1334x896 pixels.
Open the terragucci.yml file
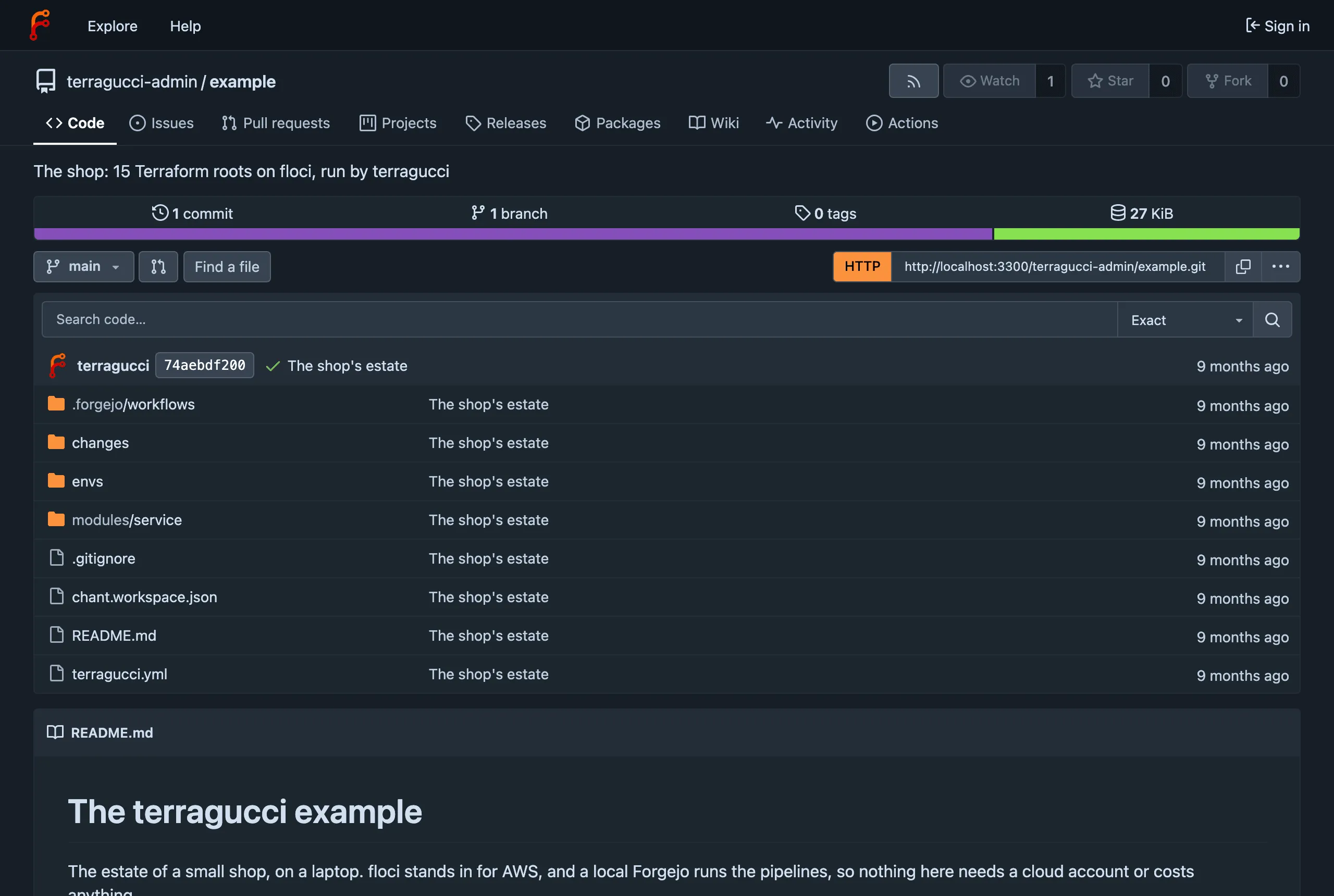(119, 674)
